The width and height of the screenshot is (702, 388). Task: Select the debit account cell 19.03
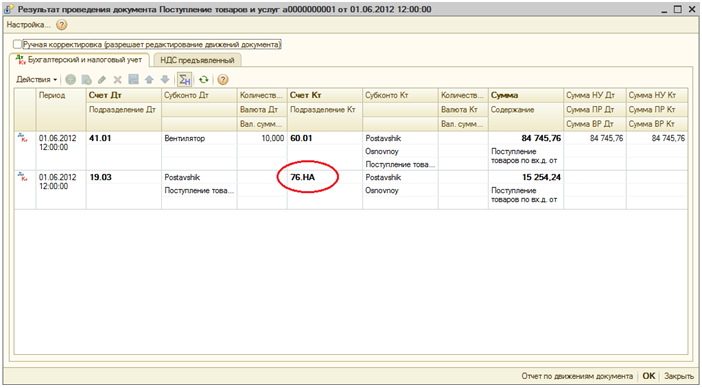pyautogui.click(x=124, y=177)
